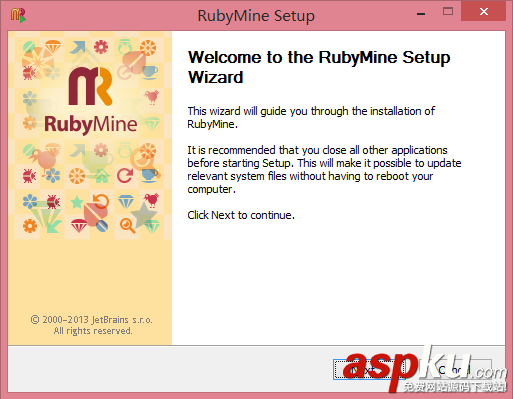This screenshot has width=513, height=399.
Task: Maximize the RubyMine Setup window
Action: point(448,12)
